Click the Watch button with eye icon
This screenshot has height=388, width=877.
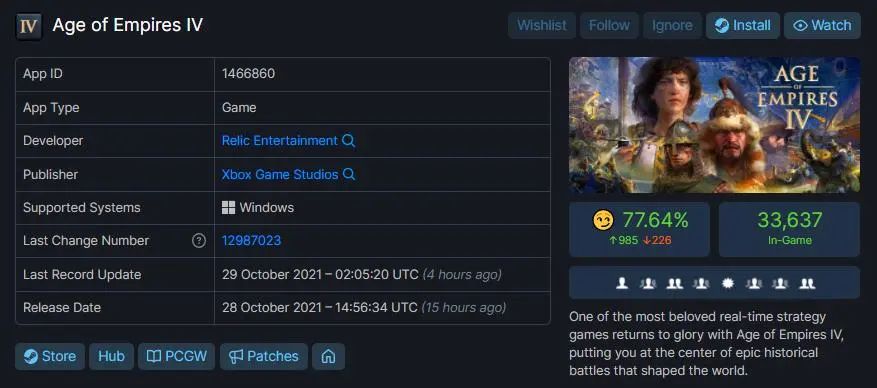[822, 26]
